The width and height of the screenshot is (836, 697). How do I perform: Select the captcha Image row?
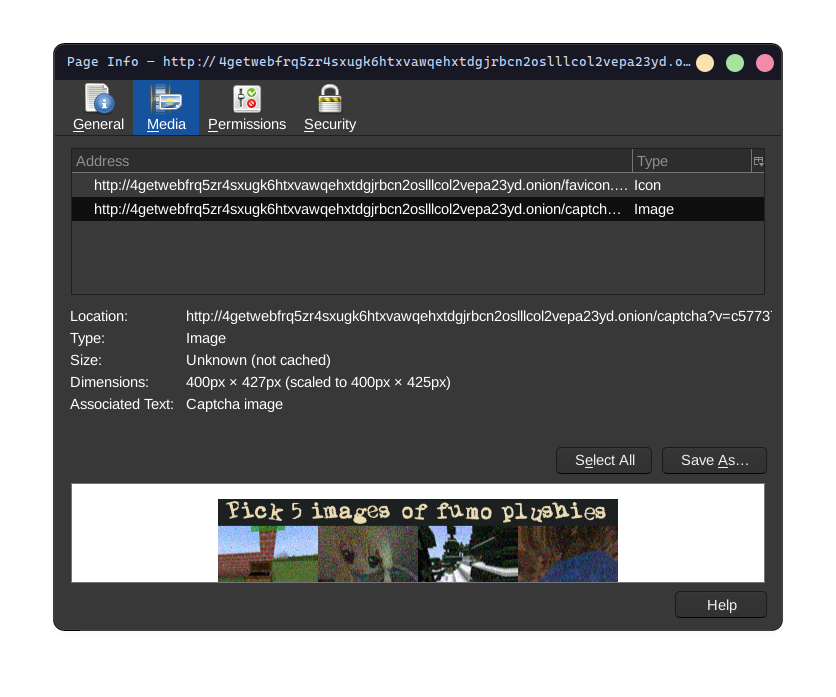pos(360,209)
